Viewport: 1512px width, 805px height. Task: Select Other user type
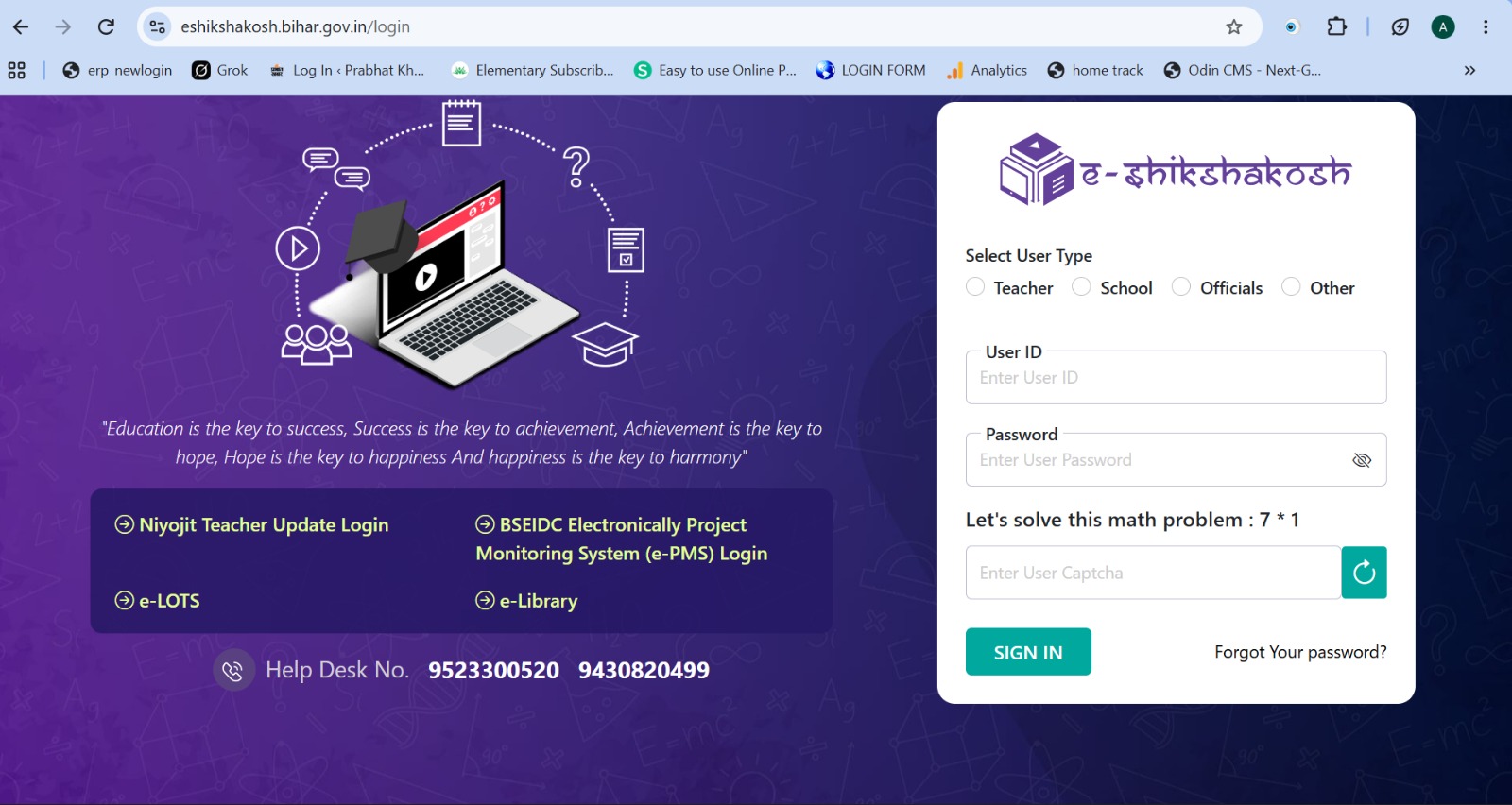[1291, 286]
